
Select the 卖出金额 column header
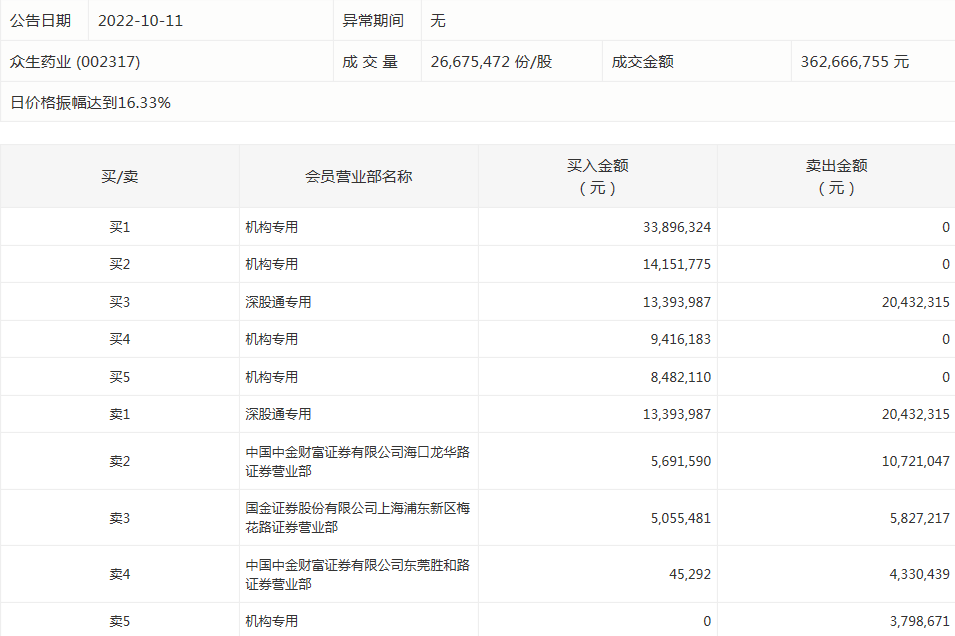(x=836, y=176)
